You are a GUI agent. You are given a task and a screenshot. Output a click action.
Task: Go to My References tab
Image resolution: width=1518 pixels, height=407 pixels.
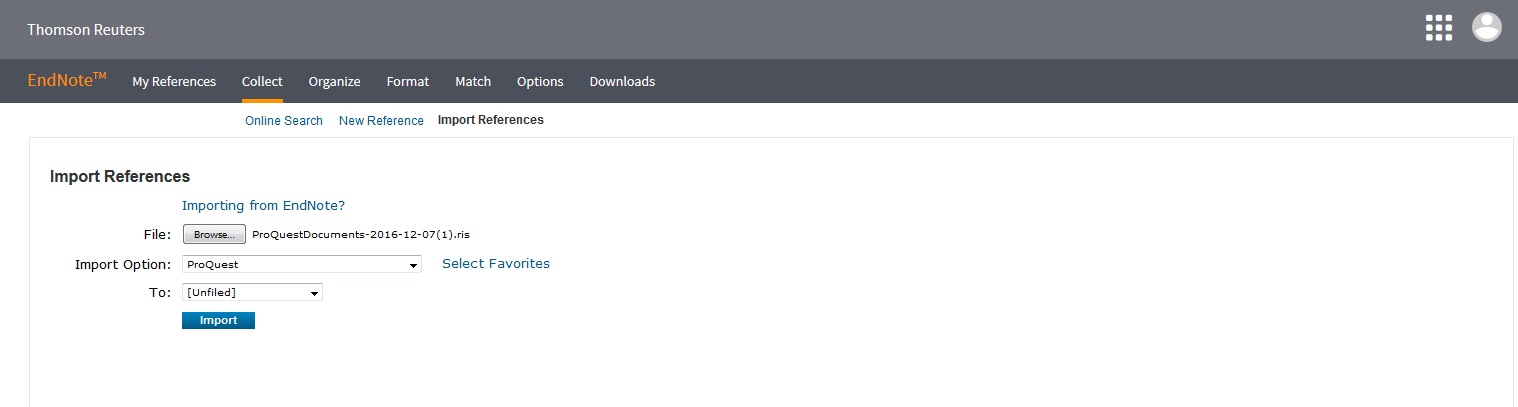[174, 82]
